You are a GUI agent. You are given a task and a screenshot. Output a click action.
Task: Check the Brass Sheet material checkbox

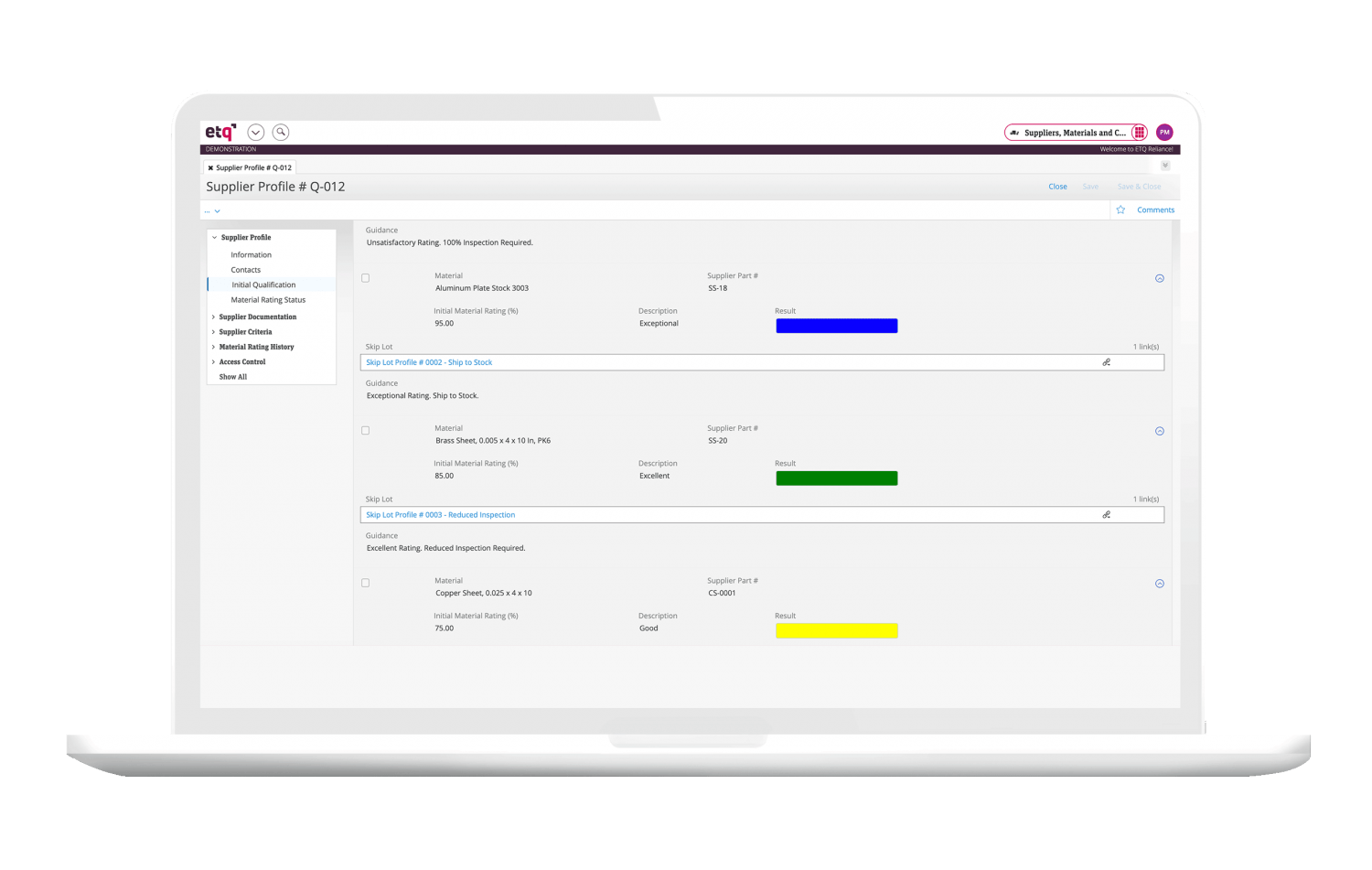click(366, 431)
